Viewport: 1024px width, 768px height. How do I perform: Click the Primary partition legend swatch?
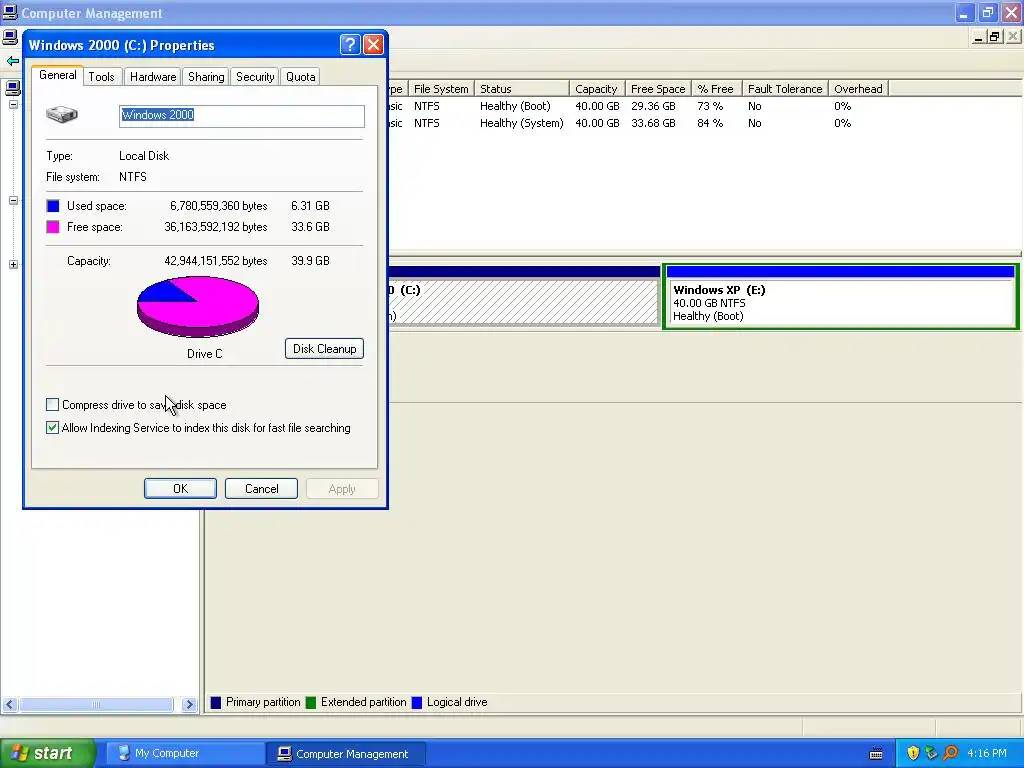coord(216,703)
